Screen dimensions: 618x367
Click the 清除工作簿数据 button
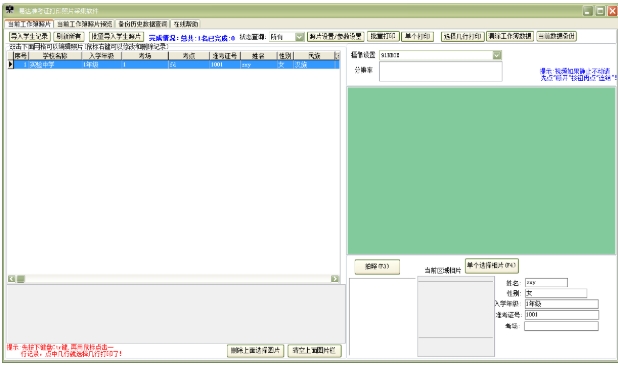(x=510, y=36)
